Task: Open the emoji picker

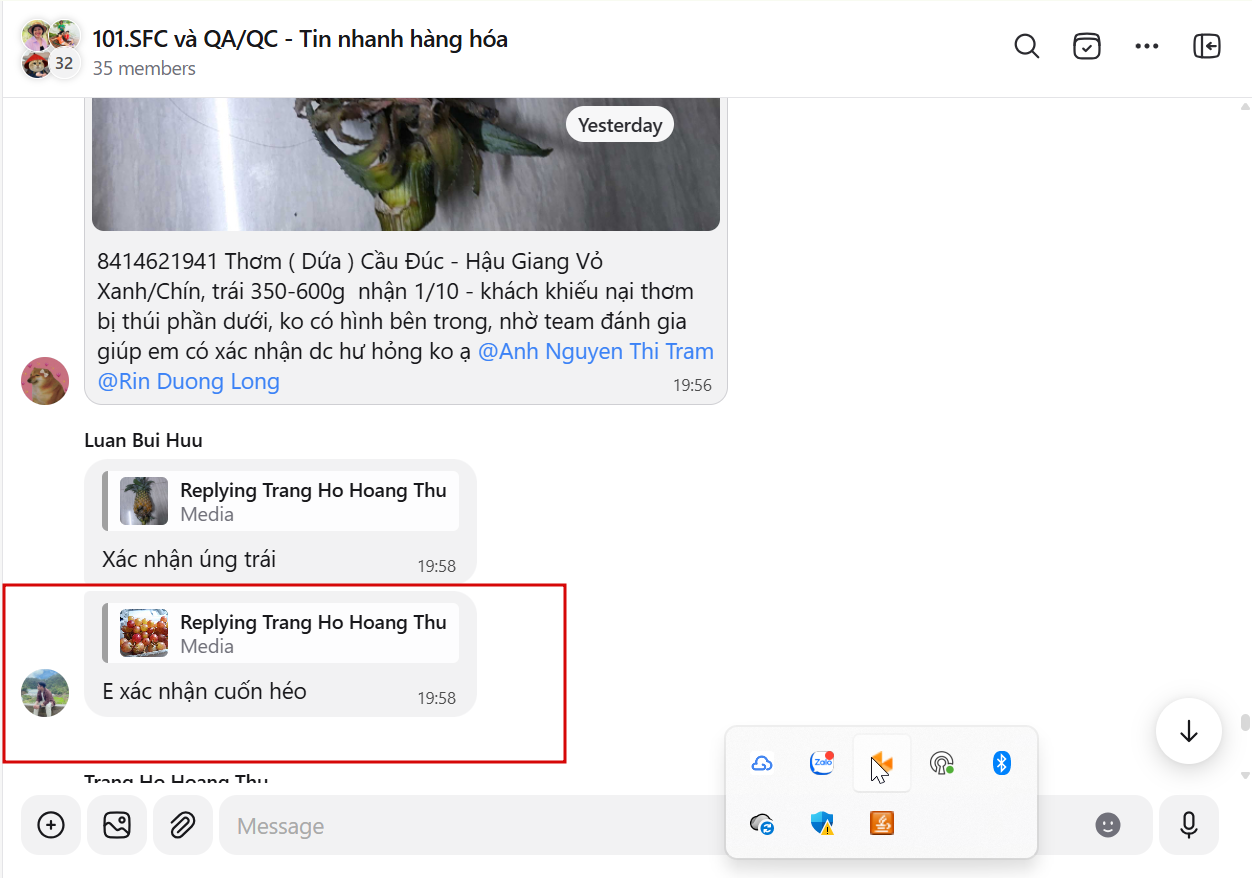Action: pos(1107,825)
